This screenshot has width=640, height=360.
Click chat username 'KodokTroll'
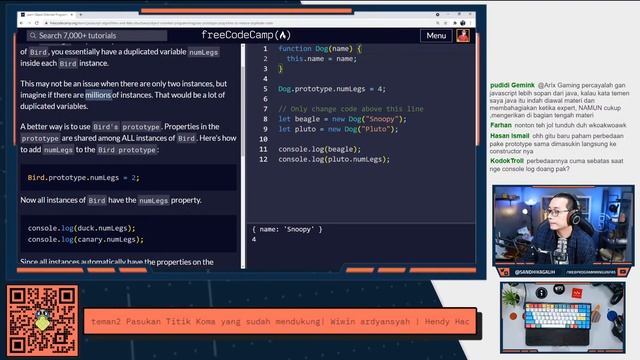pyautogui.click(x=507, y=161)
